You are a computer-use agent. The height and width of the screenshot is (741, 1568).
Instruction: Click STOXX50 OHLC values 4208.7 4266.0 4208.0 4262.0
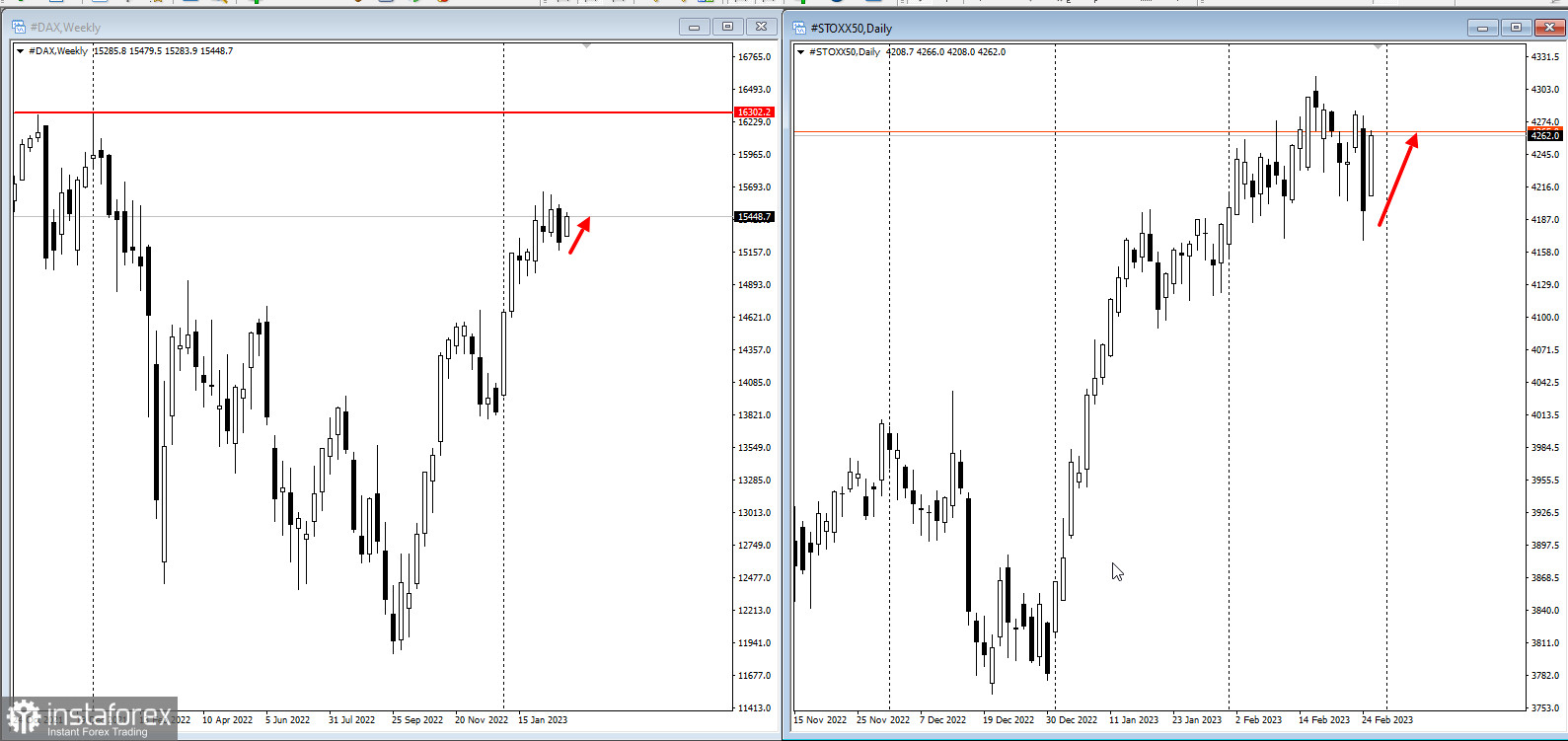coord(945,52)
